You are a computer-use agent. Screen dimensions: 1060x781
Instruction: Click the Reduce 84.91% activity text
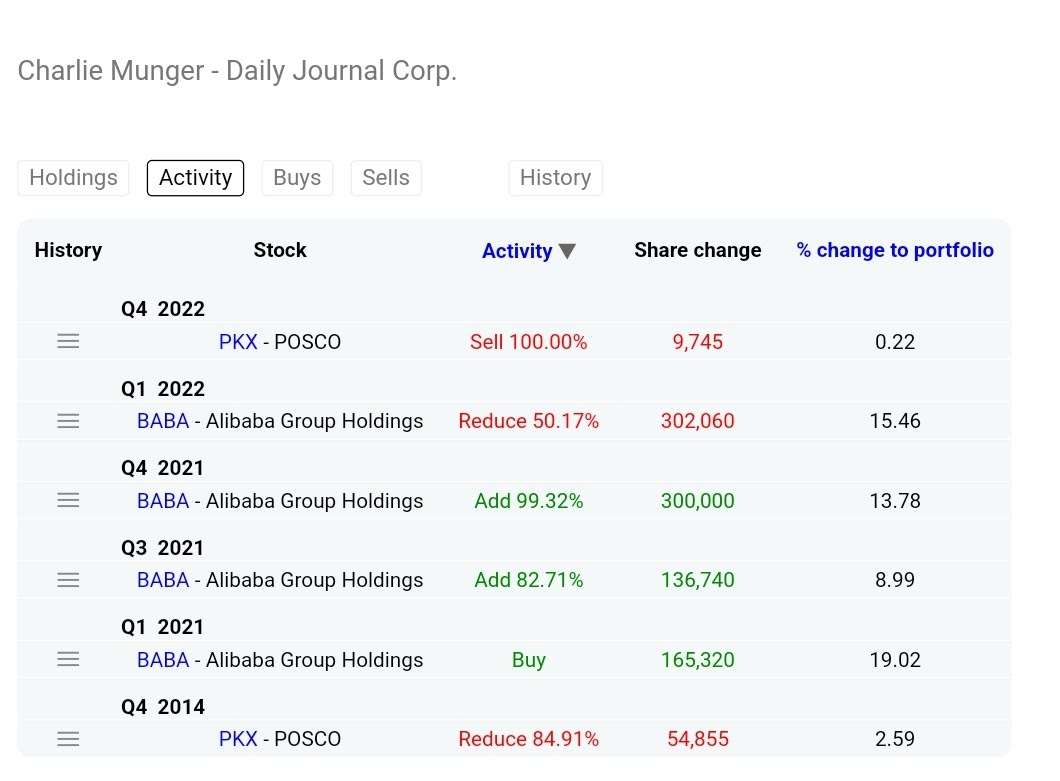click(x=529, y=739)
